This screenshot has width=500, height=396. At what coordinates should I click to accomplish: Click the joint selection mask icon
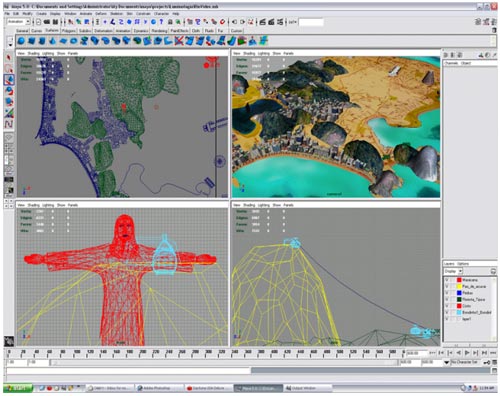click(113, 22)
